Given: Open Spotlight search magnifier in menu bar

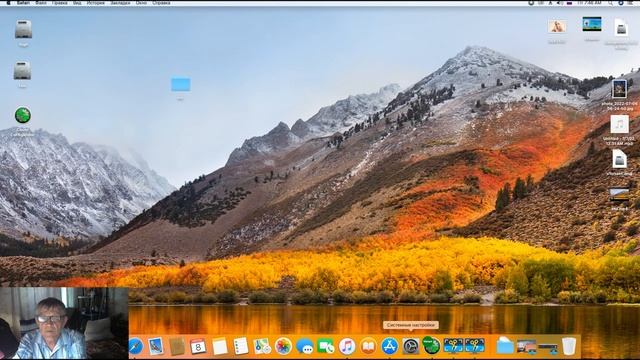Looking at the screenshot, I should pos(611,3).
